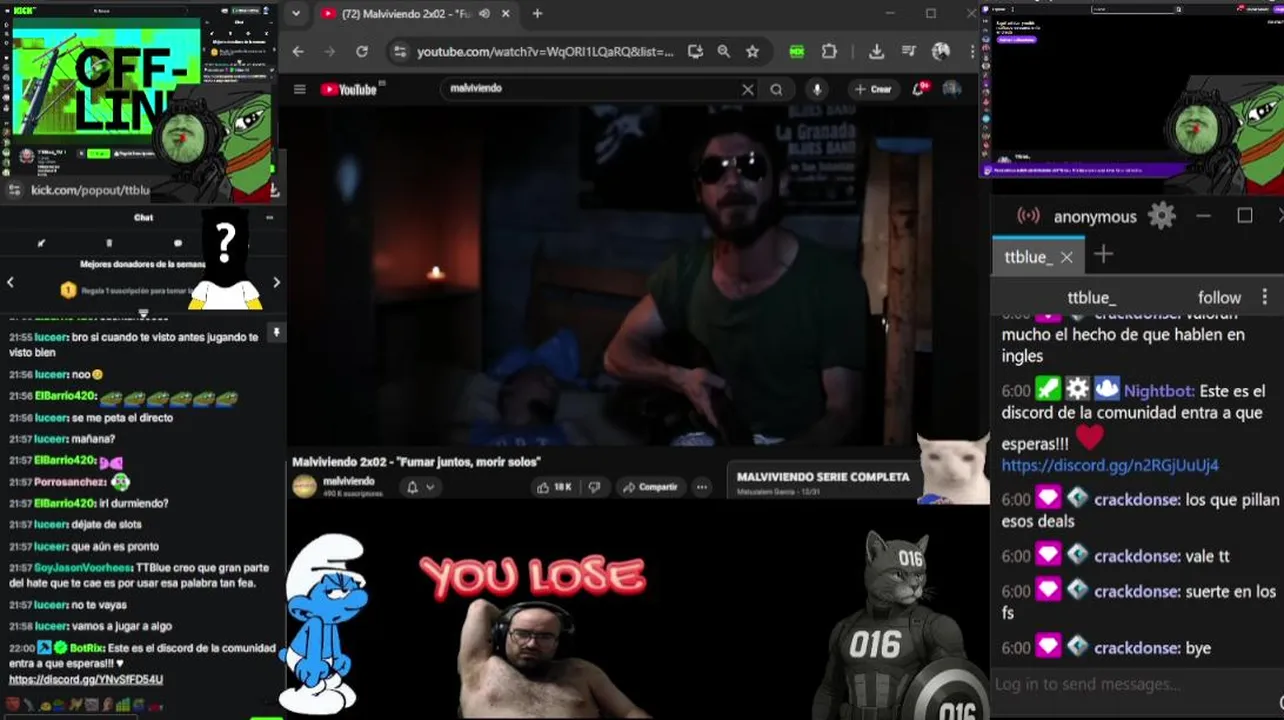Go back in the YouTube browser window
This screenshot has width=1284, height=720.
[x=298, y=52]
